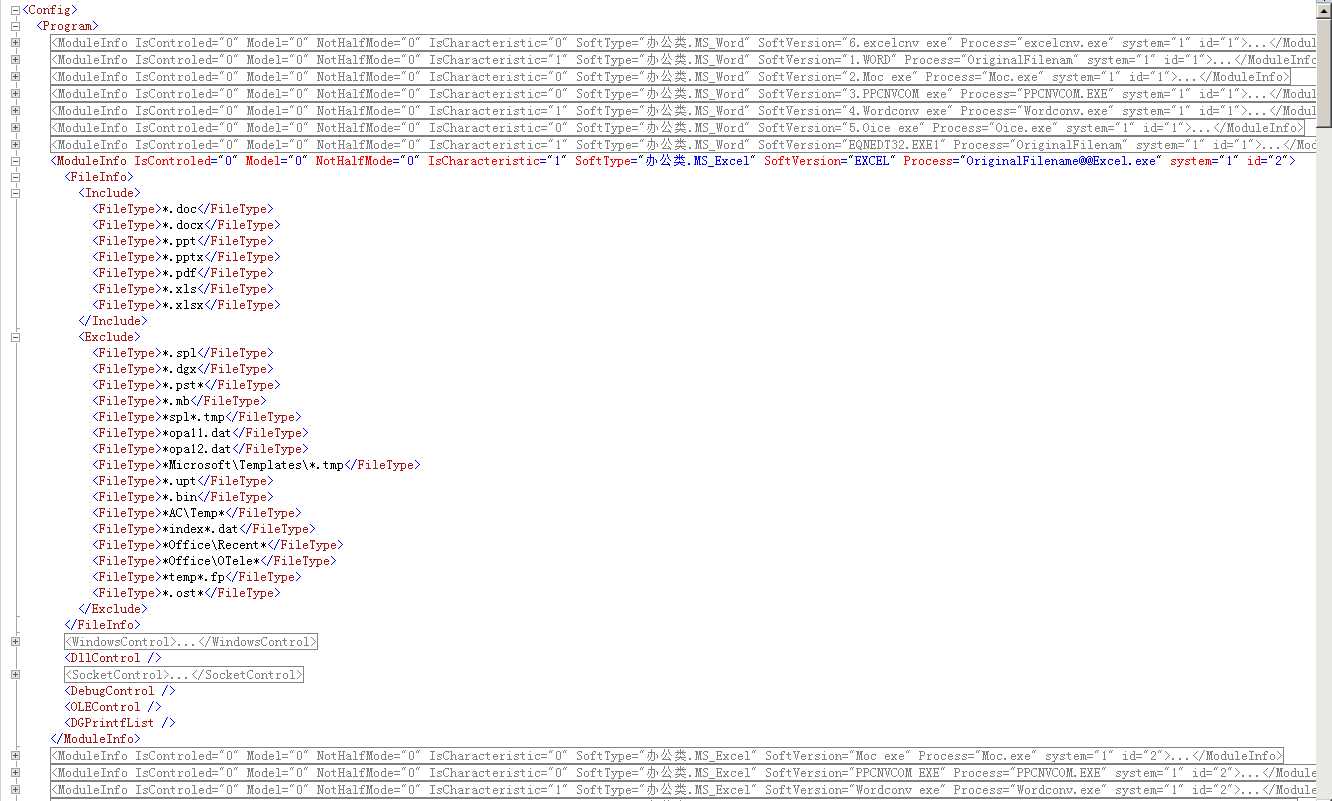Click the collapsed SocketControl tag text
The width and height of the screenshot is (1332, 801).
[184, 675]
